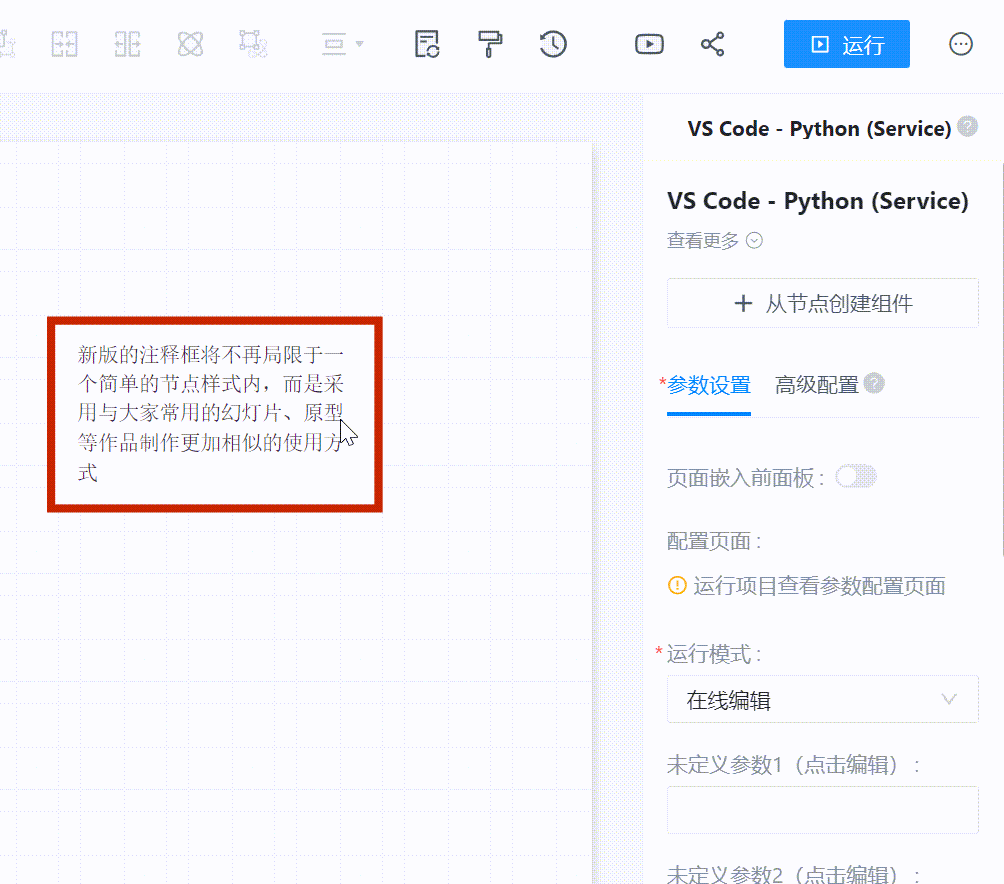Click the blue 运行 button

[x=846, y=44]
